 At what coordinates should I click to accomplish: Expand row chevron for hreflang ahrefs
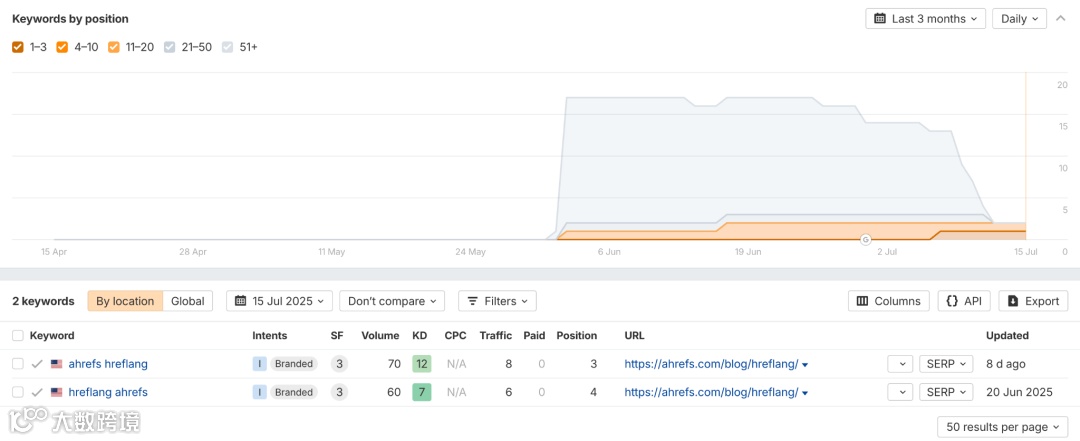tap(900, 392)
